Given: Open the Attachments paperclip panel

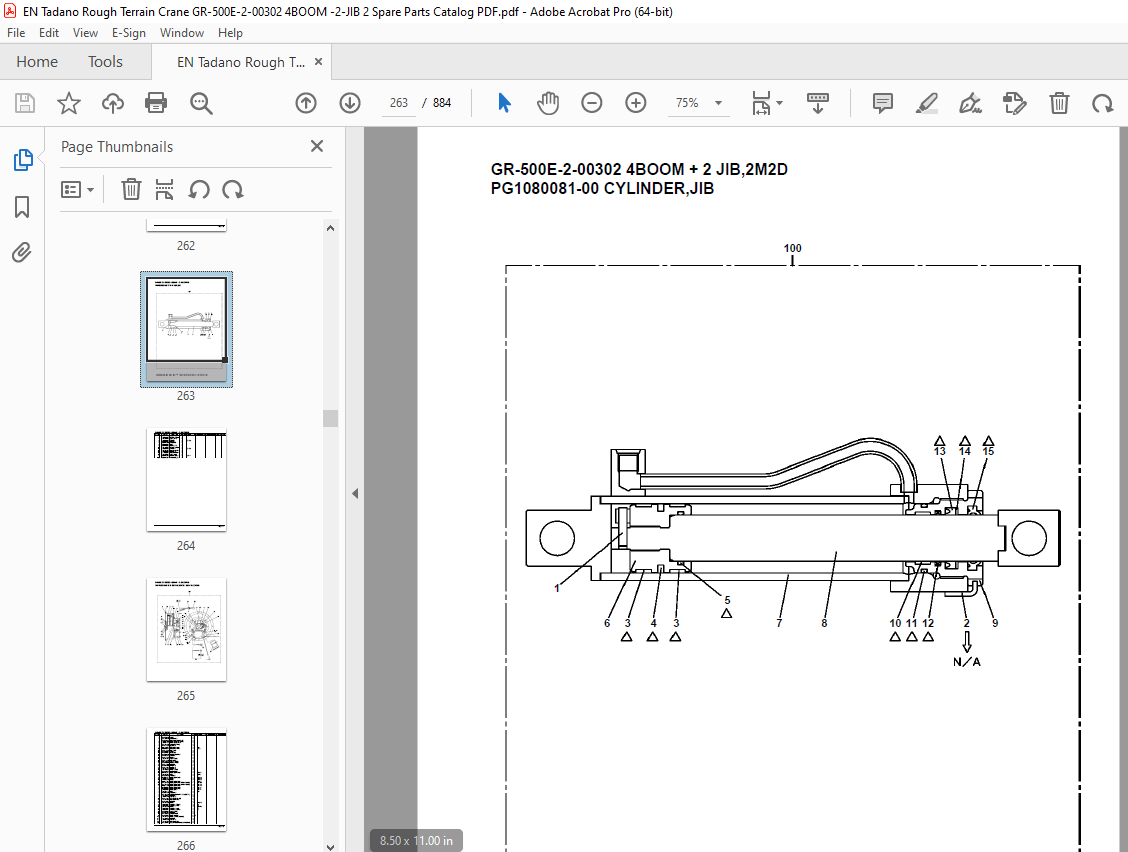Looking at the screenshot, I should click(22, 253).
